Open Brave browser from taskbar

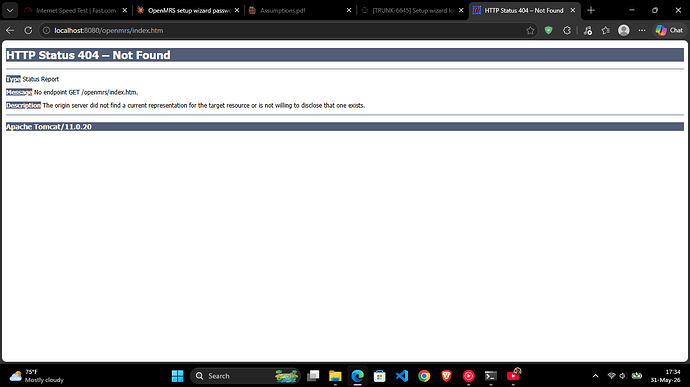pyautogui.click(x=446, y=376)
